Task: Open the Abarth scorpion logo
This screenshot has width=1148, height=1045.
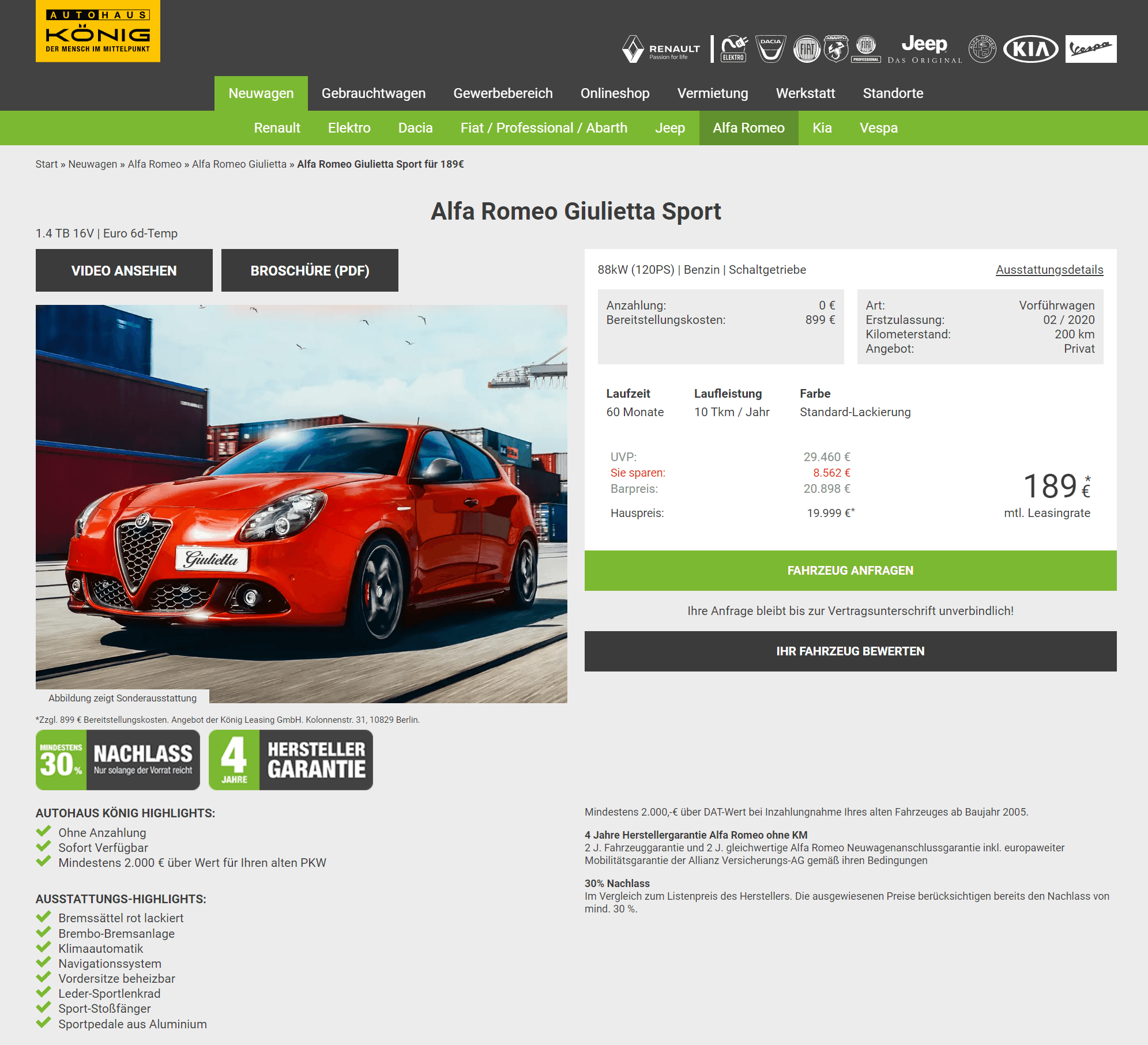Action: point(836,49)
